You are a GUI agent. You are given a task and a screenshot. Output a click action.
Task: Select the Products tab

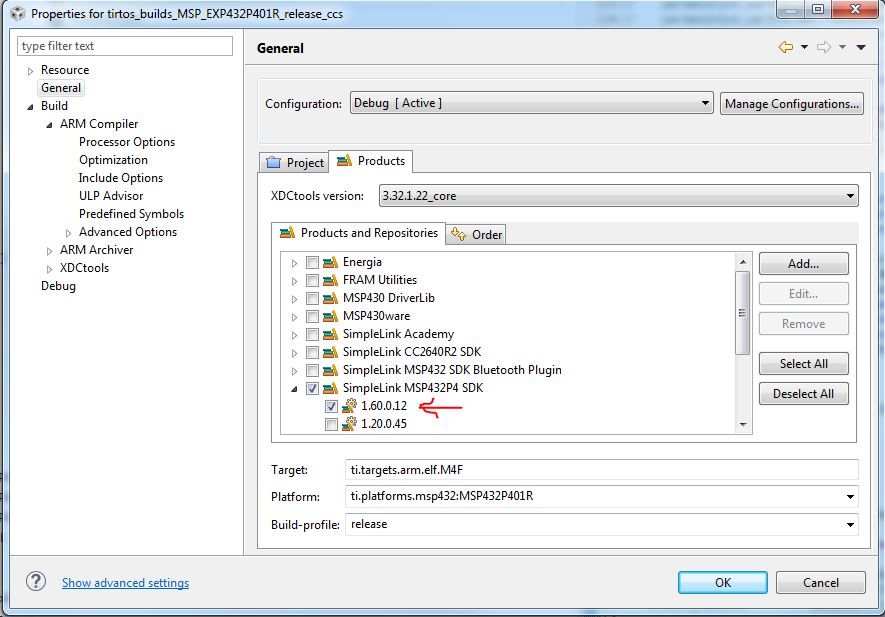coord(370,161)
